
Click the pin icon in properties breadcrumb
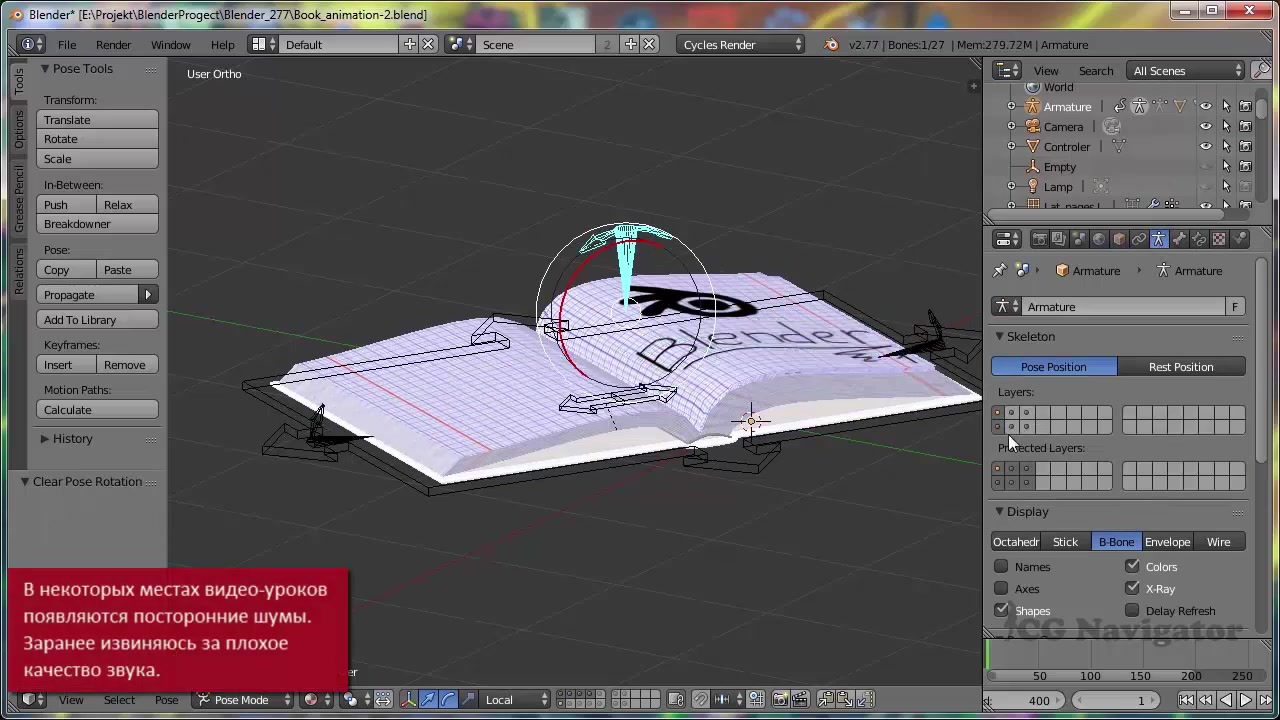(x=999, y=270)
